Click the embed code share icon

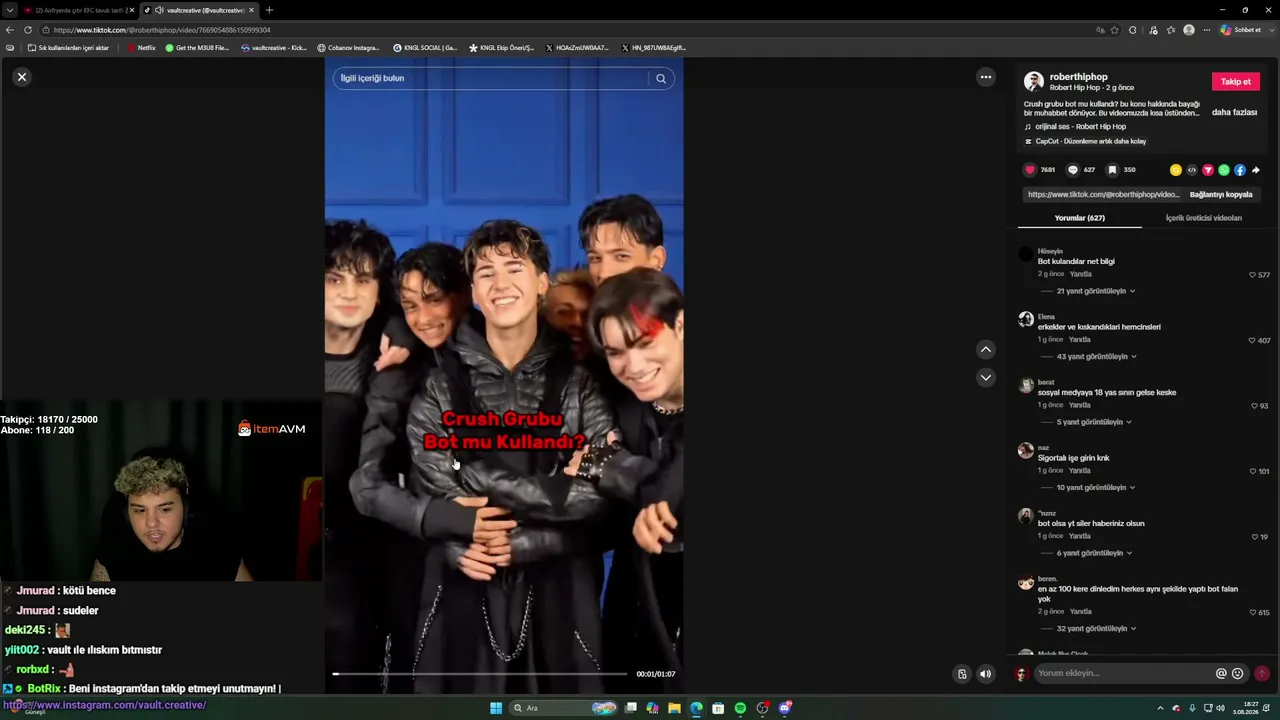click(1192, 170)
